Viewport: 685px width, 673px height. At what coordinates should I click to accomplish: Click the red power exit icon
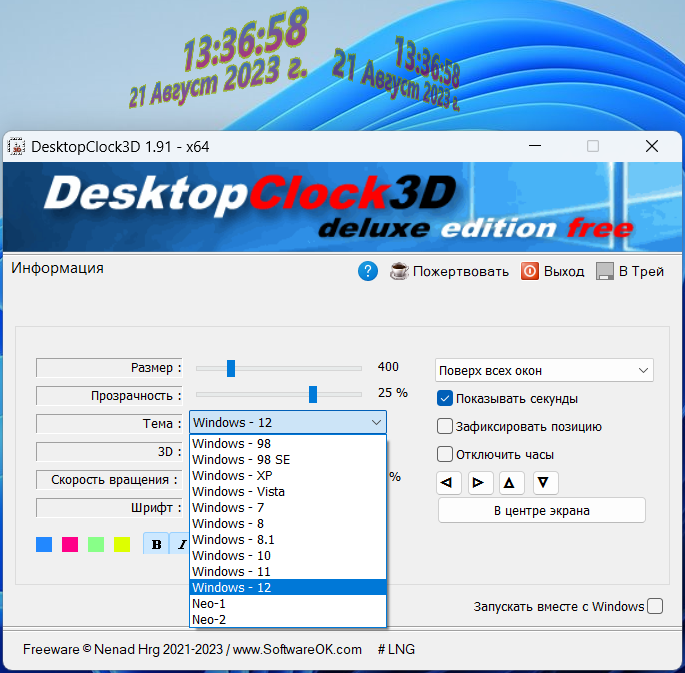pos(529,271)
